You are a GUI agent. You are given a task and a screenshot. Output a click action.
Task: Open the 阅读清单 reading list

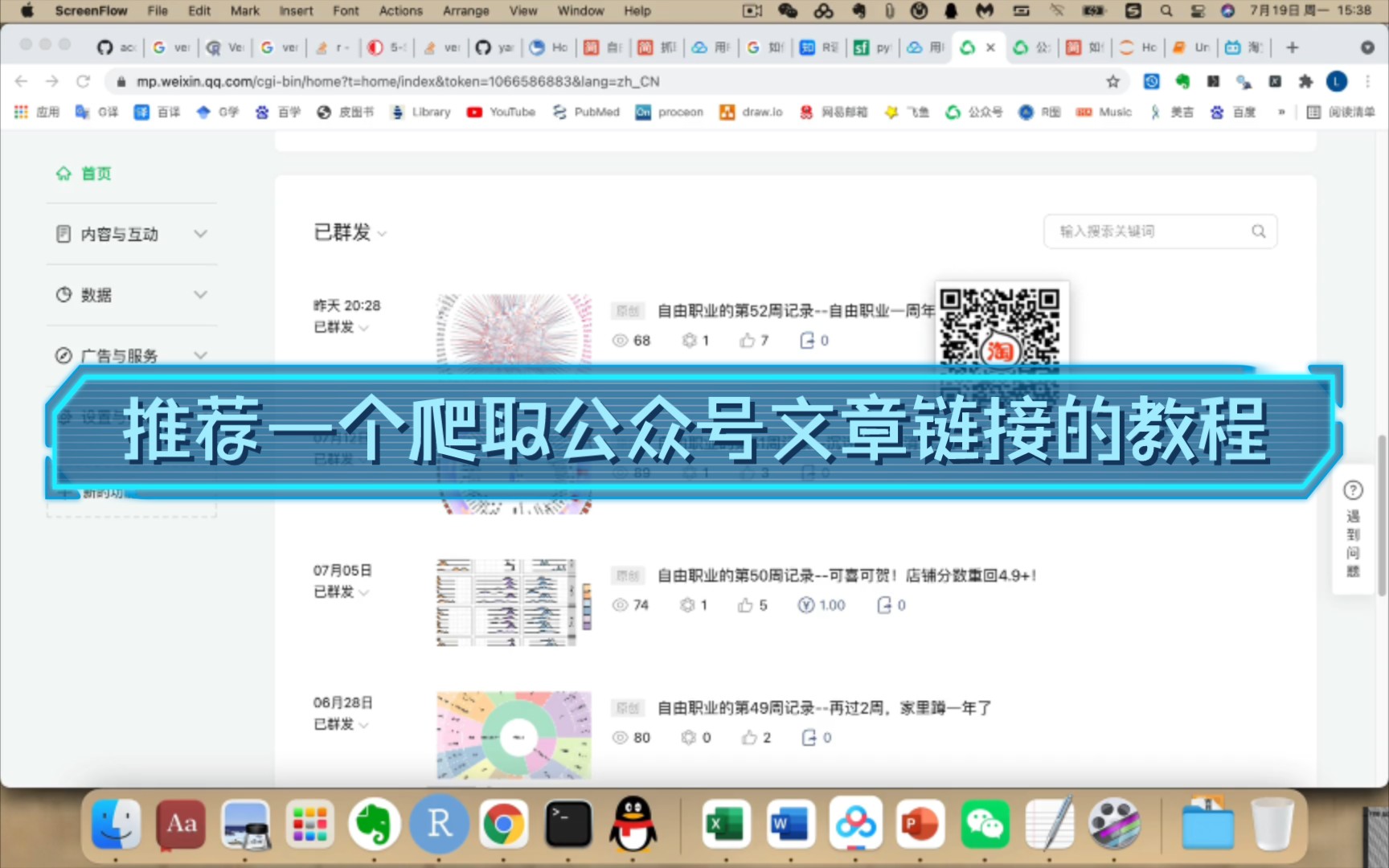[x=1342, y=113]
